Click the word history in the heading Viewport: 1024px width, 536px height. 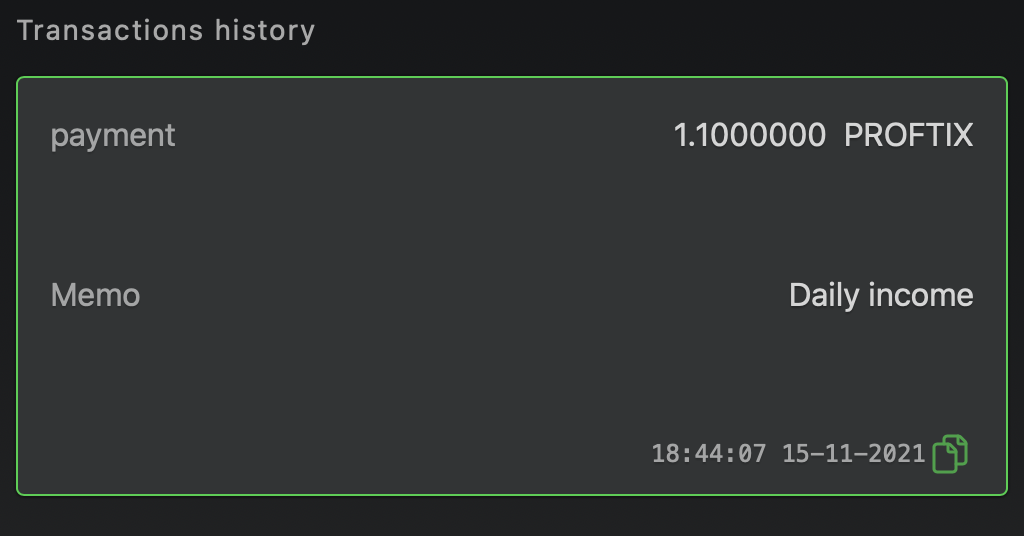point(265,30)
